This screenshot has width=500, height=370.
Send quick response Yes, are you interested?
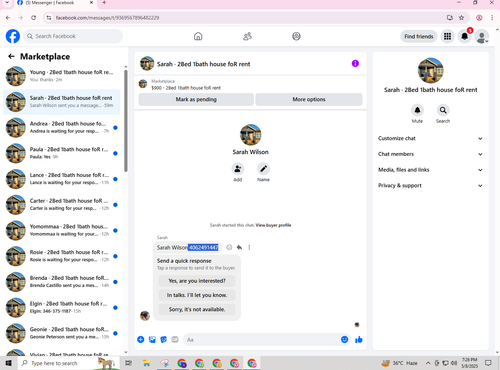[x=197, y=281]
